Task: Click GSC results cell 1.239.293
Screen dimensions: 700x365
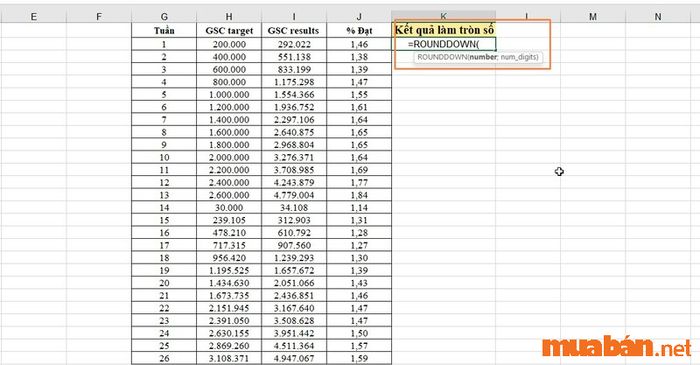Action: 294,258
